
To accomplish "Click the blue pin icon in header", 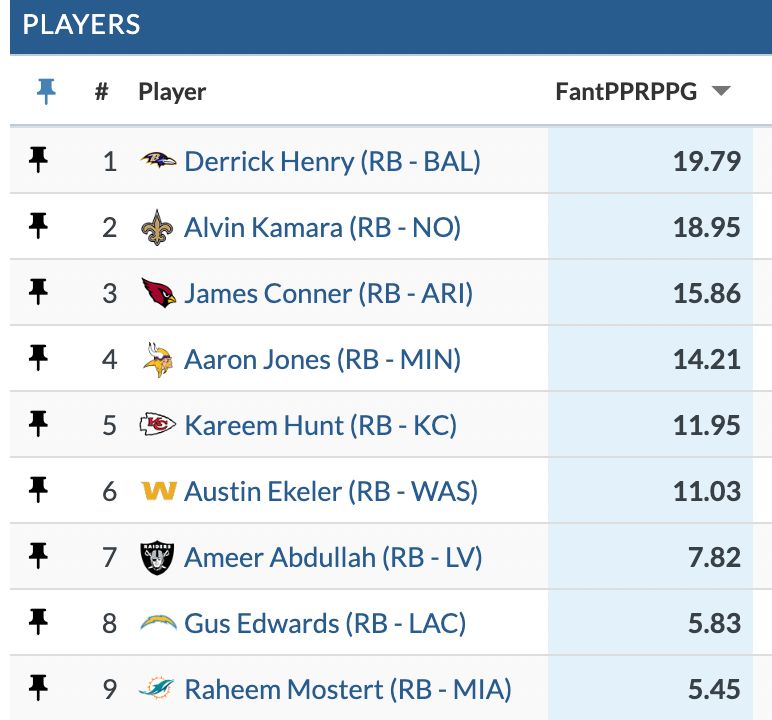I will [46, 92].
